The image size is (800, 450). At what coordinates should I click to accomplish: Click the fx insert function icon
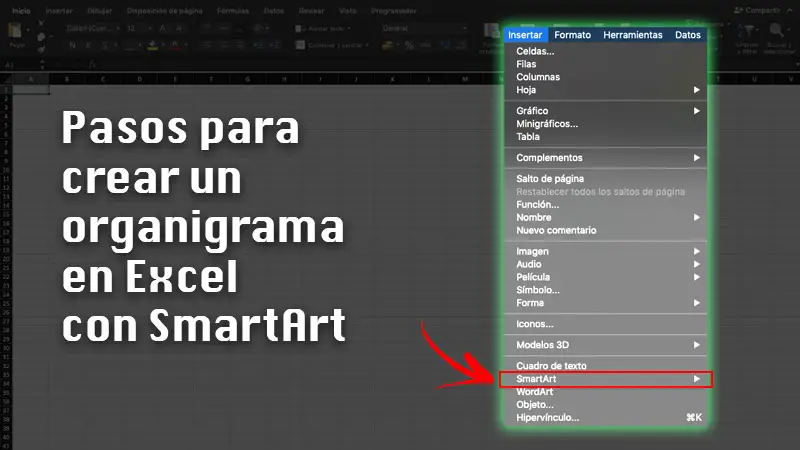pos(92,65)
